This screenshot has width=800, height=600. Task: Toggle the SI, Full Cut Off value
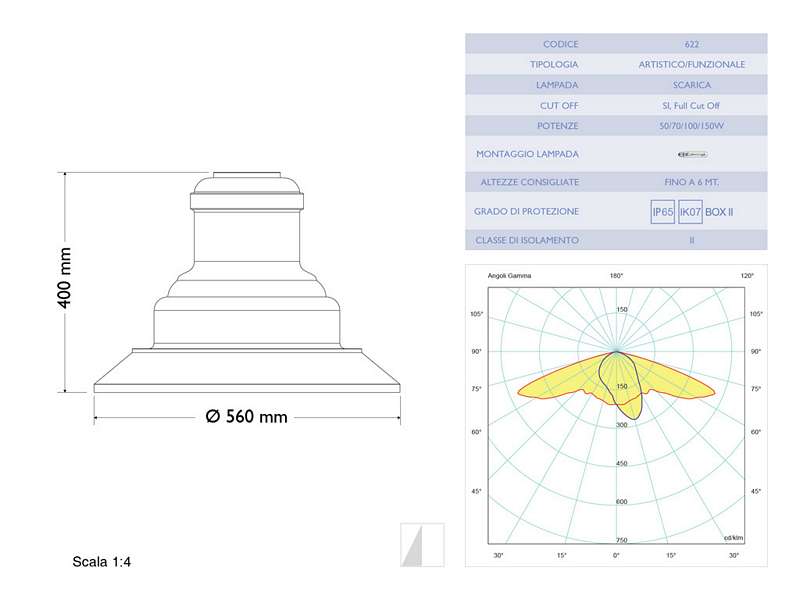(693, 104)
